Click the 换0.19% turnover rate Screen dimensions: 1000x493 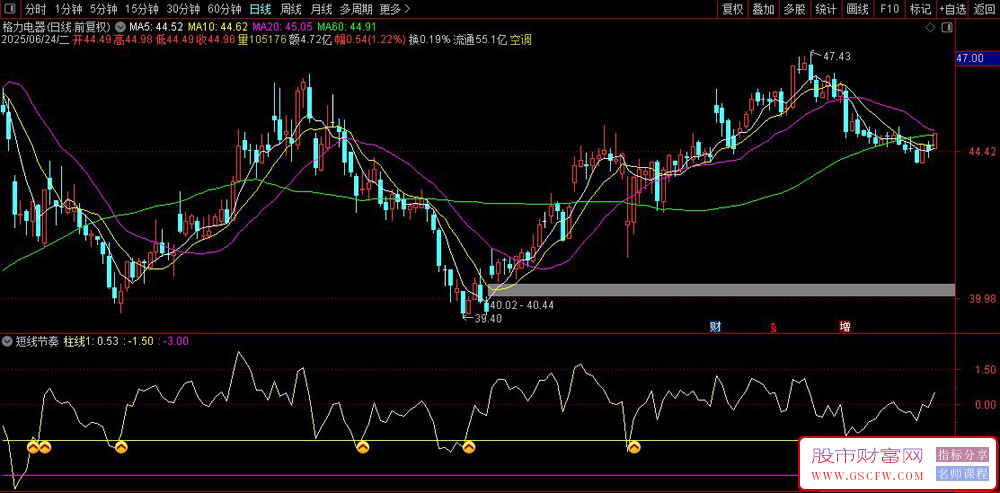tap(429, 40)
